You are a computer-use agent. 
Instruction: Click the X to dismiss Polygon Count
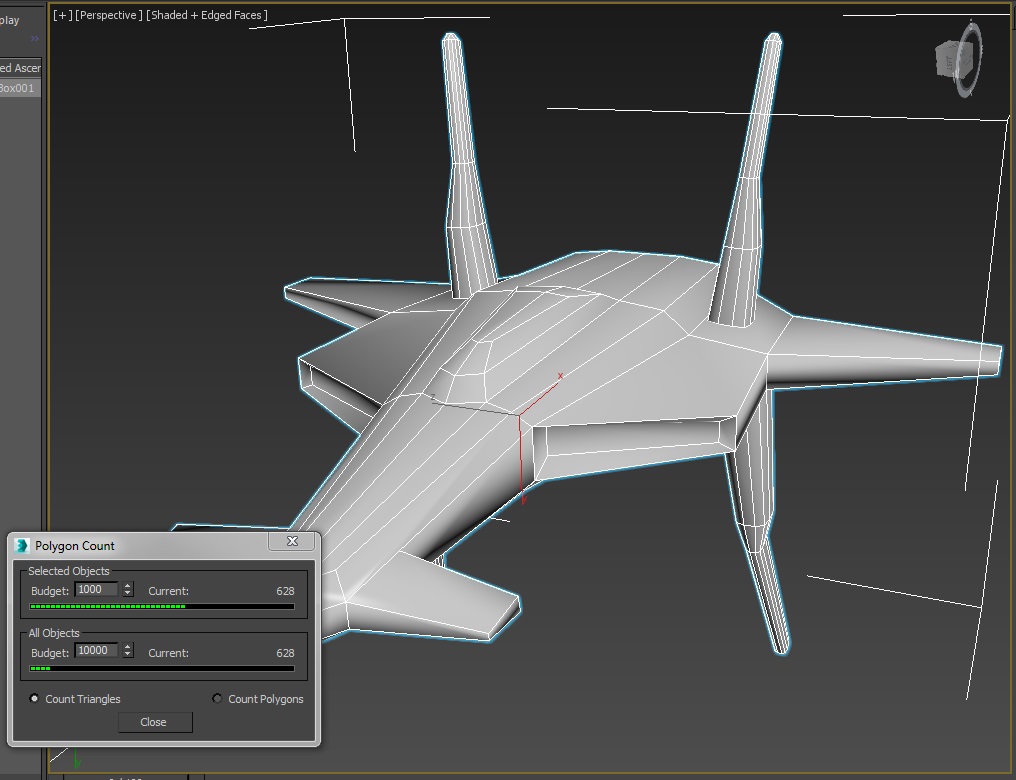292,541
